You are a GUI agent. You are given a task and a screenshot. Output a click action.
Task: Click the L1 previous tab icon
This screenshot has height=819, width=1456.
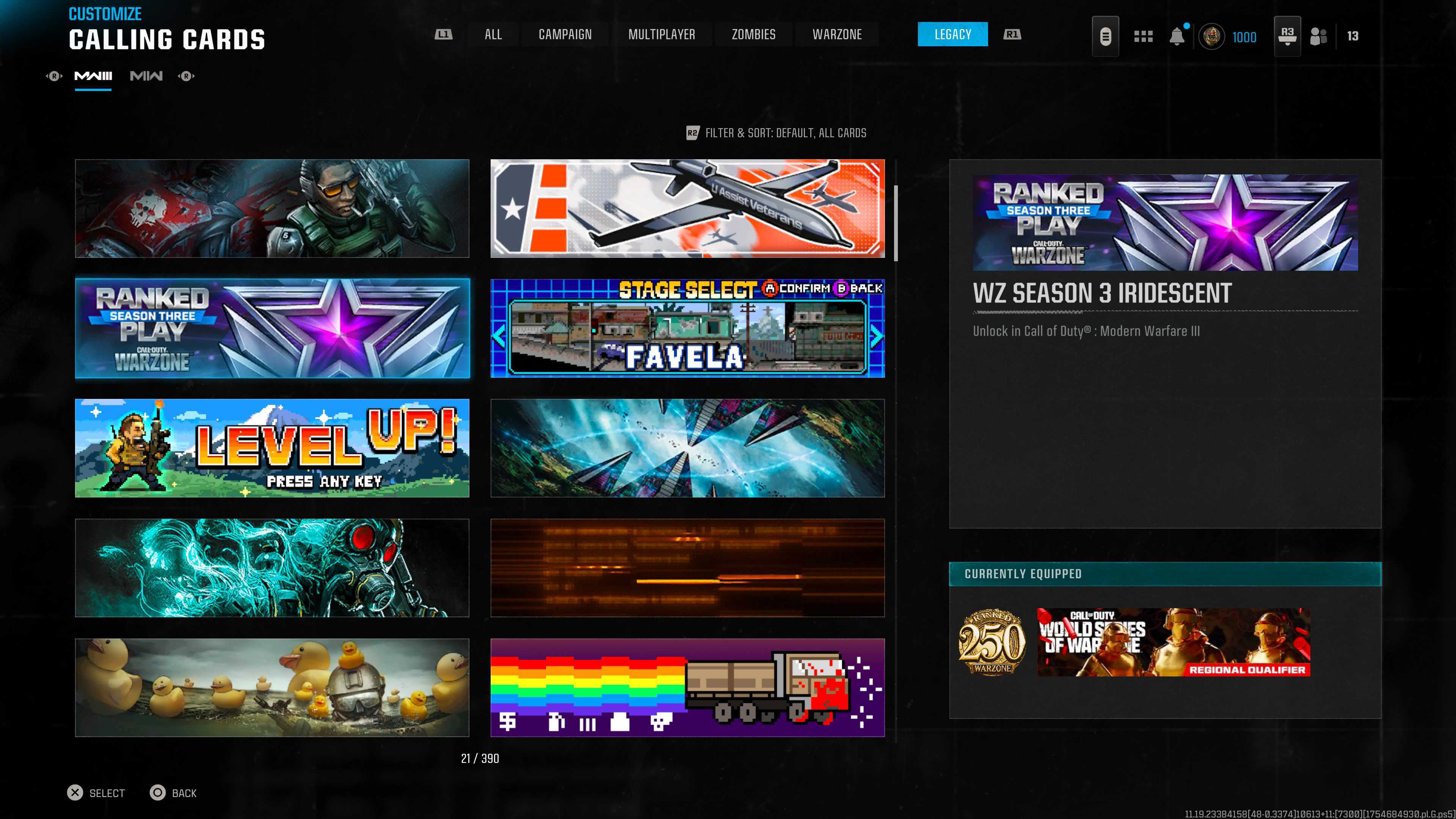(443, 35)
